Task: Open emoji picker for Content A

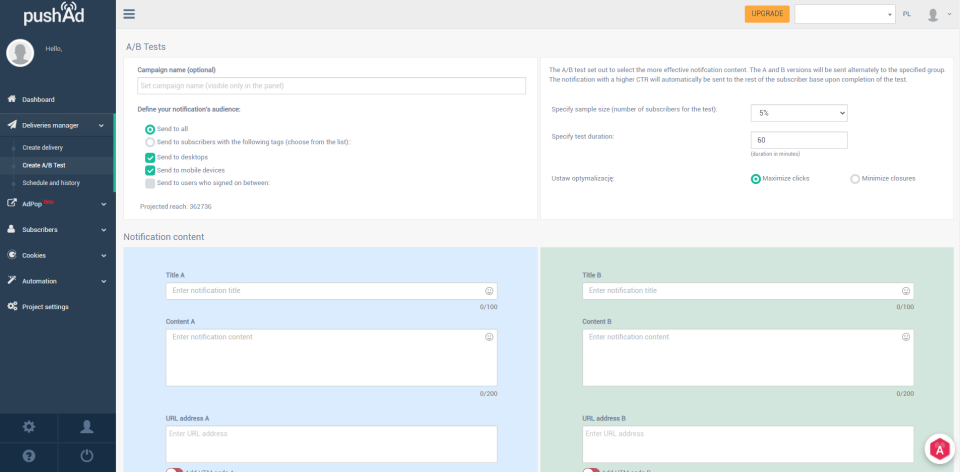Action: point(489,337)
